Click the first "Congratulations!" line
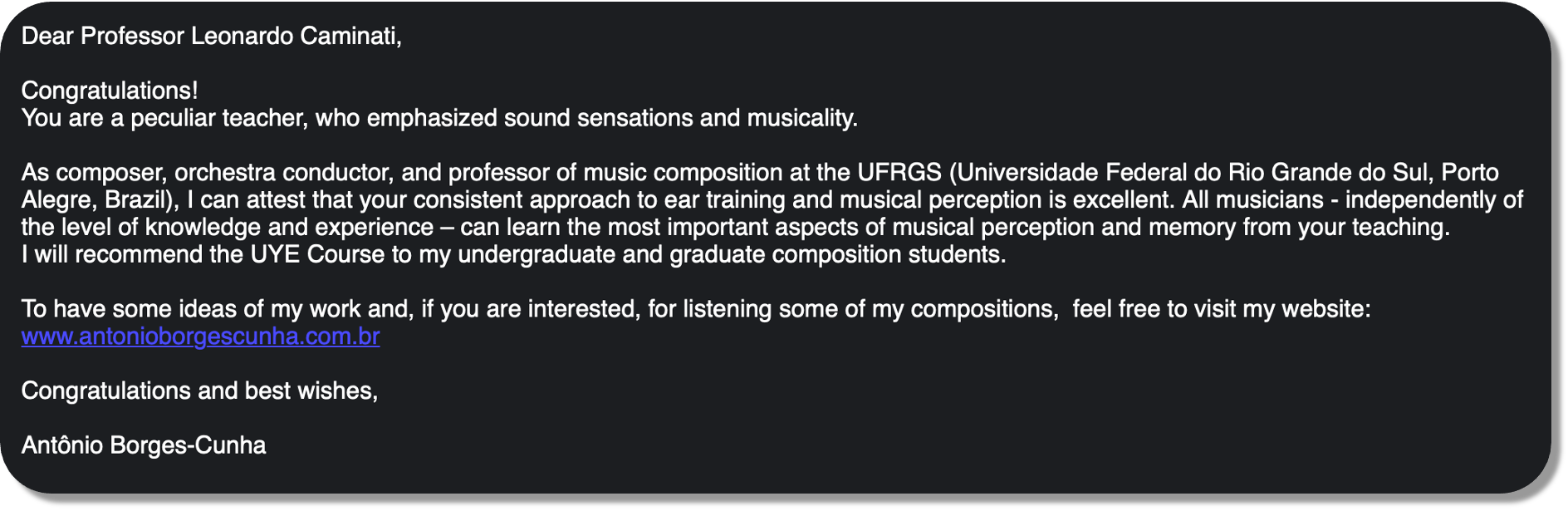This screenshot has width=1568, height=511. tap(110, 91)
